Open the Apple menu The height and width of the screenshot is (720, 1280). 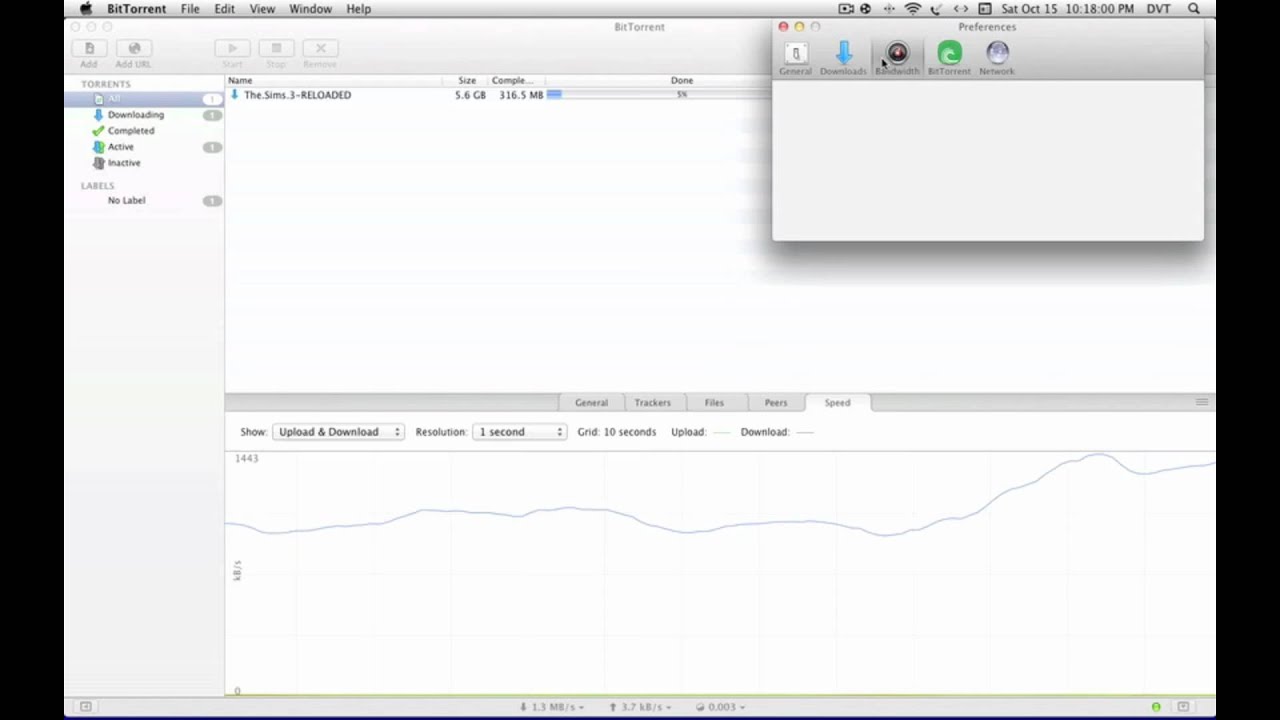[86, 9]
